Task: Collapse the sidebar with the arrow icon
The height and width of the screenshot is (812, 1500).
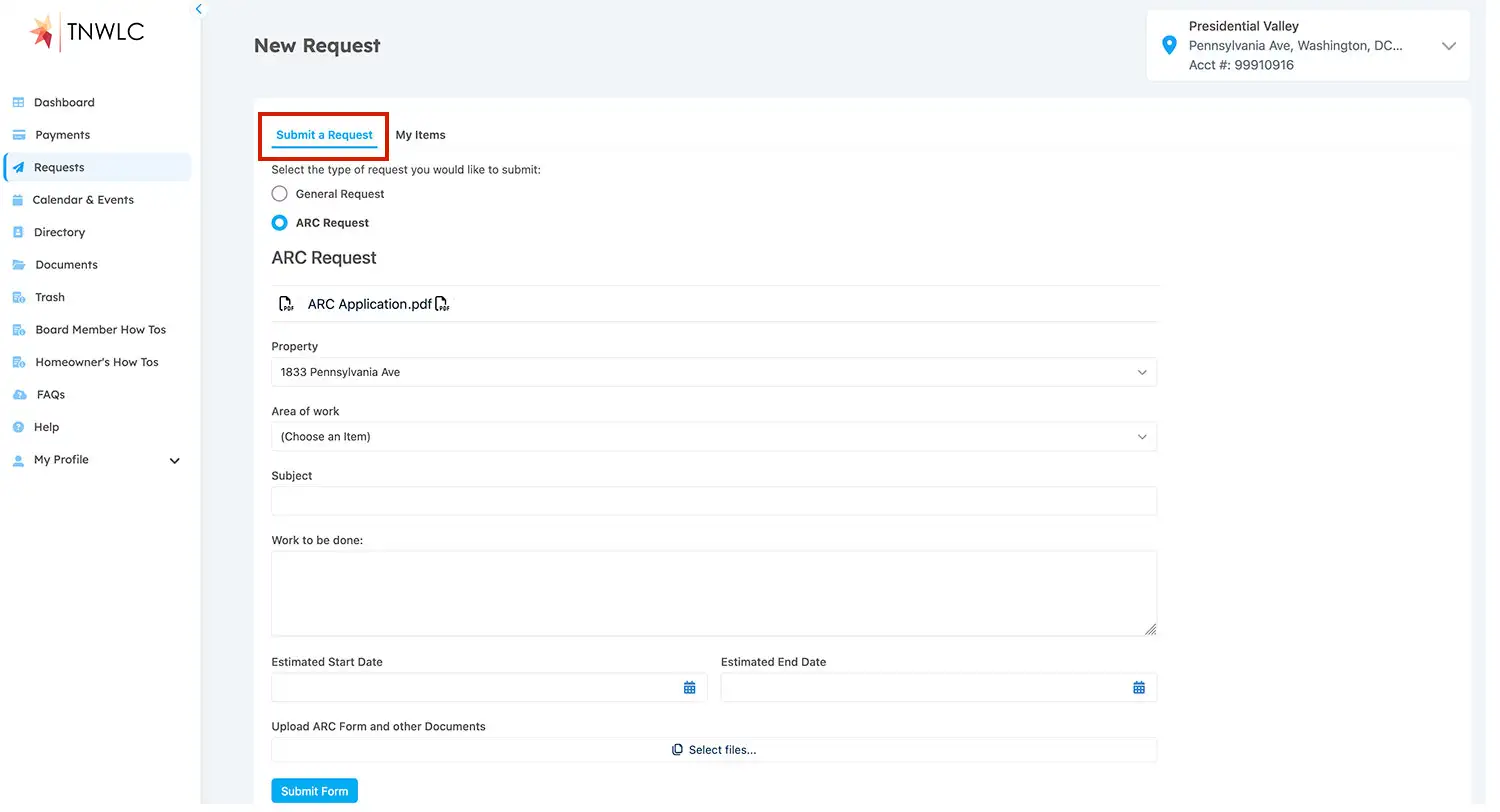Action: [200, 9]
